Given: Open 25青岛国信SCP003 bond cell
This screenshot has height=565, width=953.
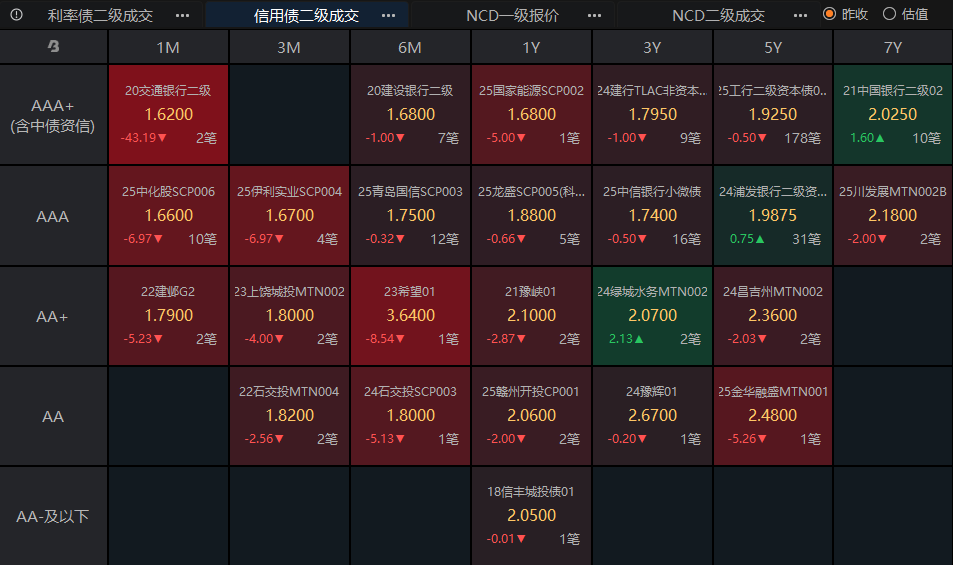Looking at the screenshot, I should coord(410,216).
